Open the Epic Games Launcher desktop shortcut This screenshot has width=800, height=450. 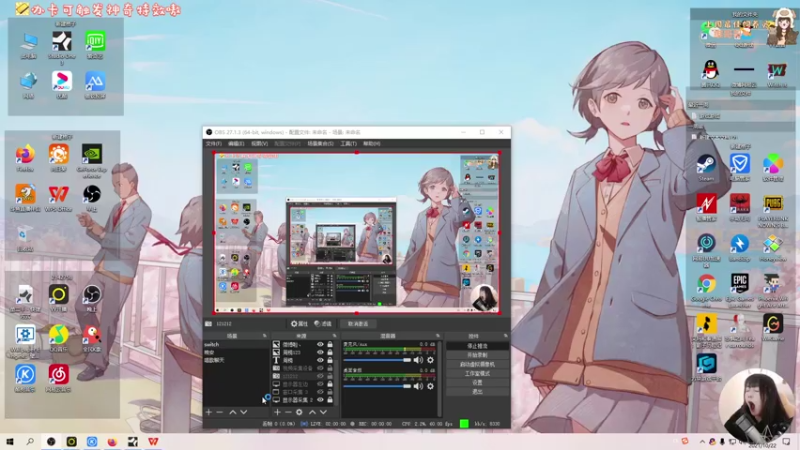(740, 290)
